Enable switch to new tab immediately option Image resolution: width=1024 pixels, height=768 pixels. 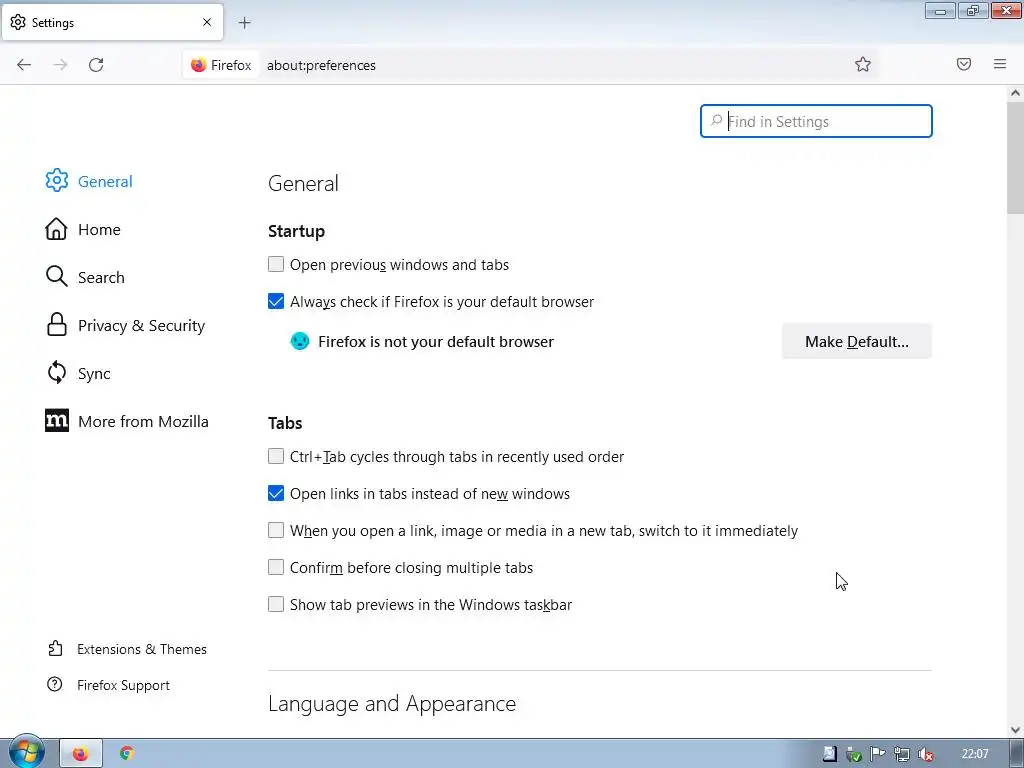pyautogui.click(x=276, y=530)
